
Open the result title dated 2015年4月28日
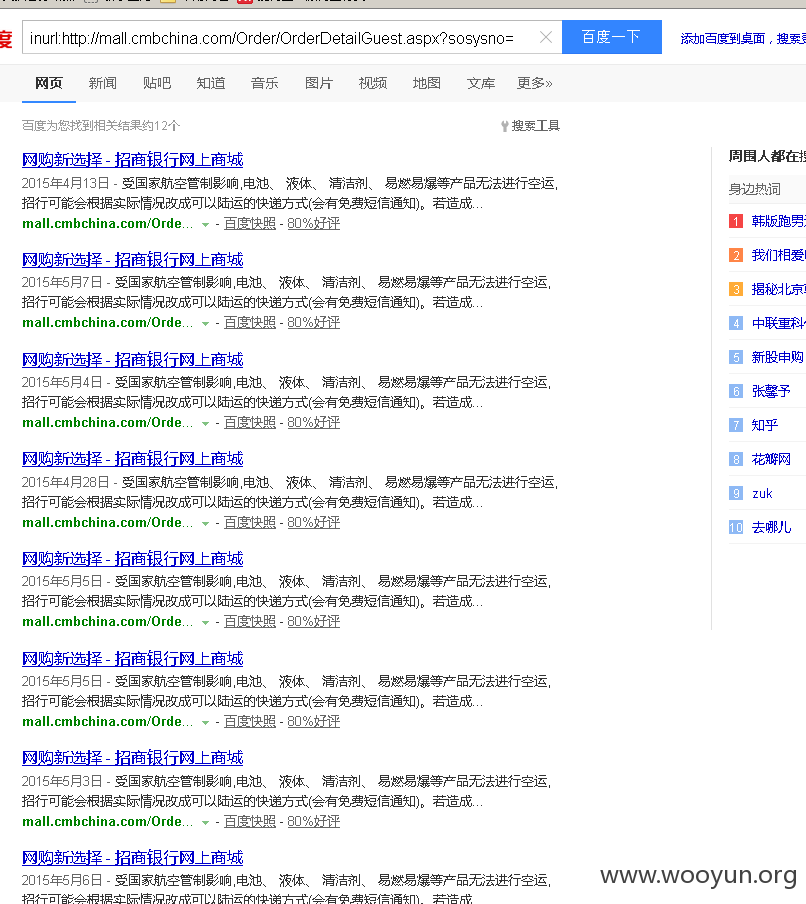click(133, 459)
